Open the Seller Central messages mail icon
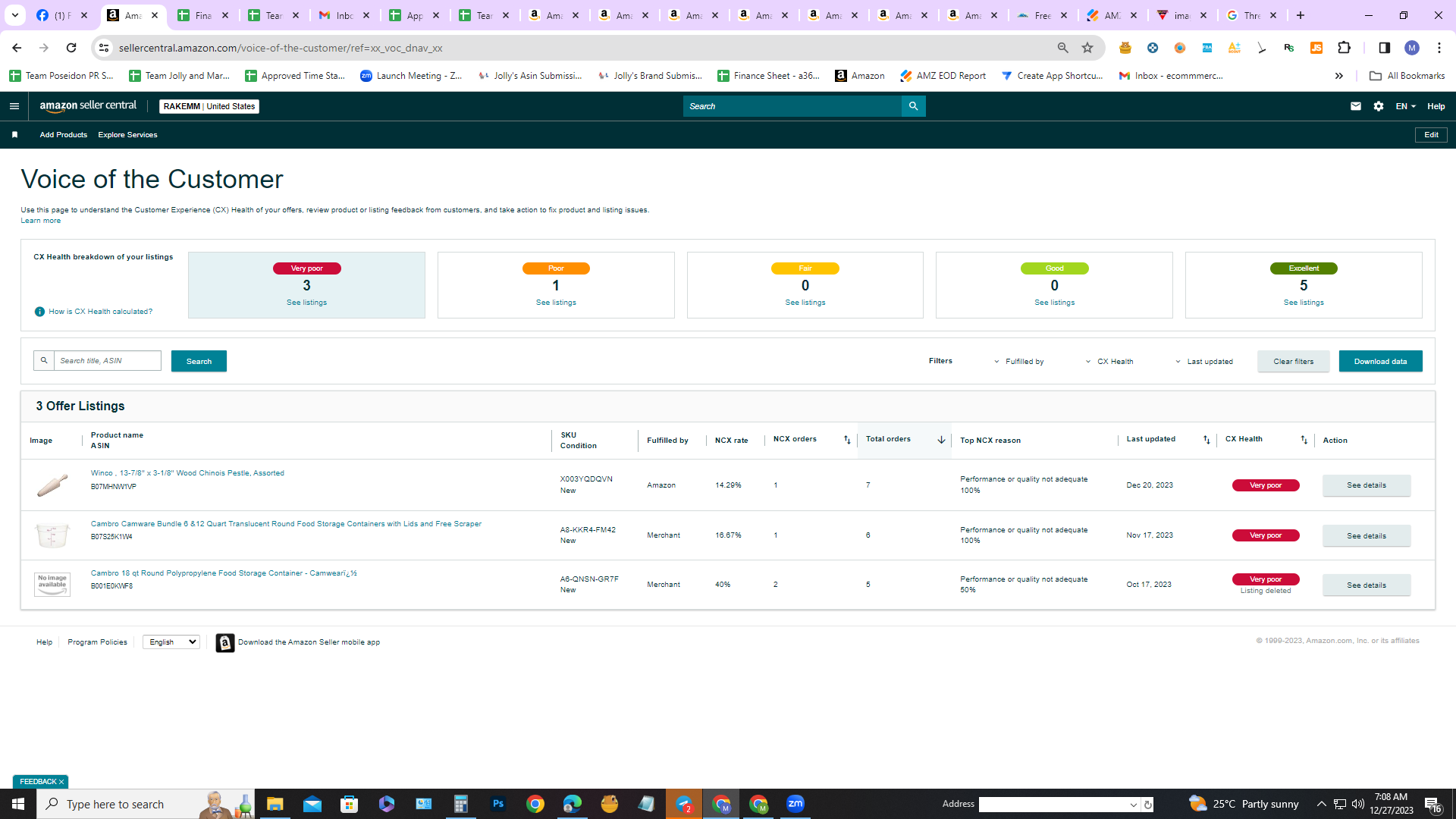 point(1355,106)
